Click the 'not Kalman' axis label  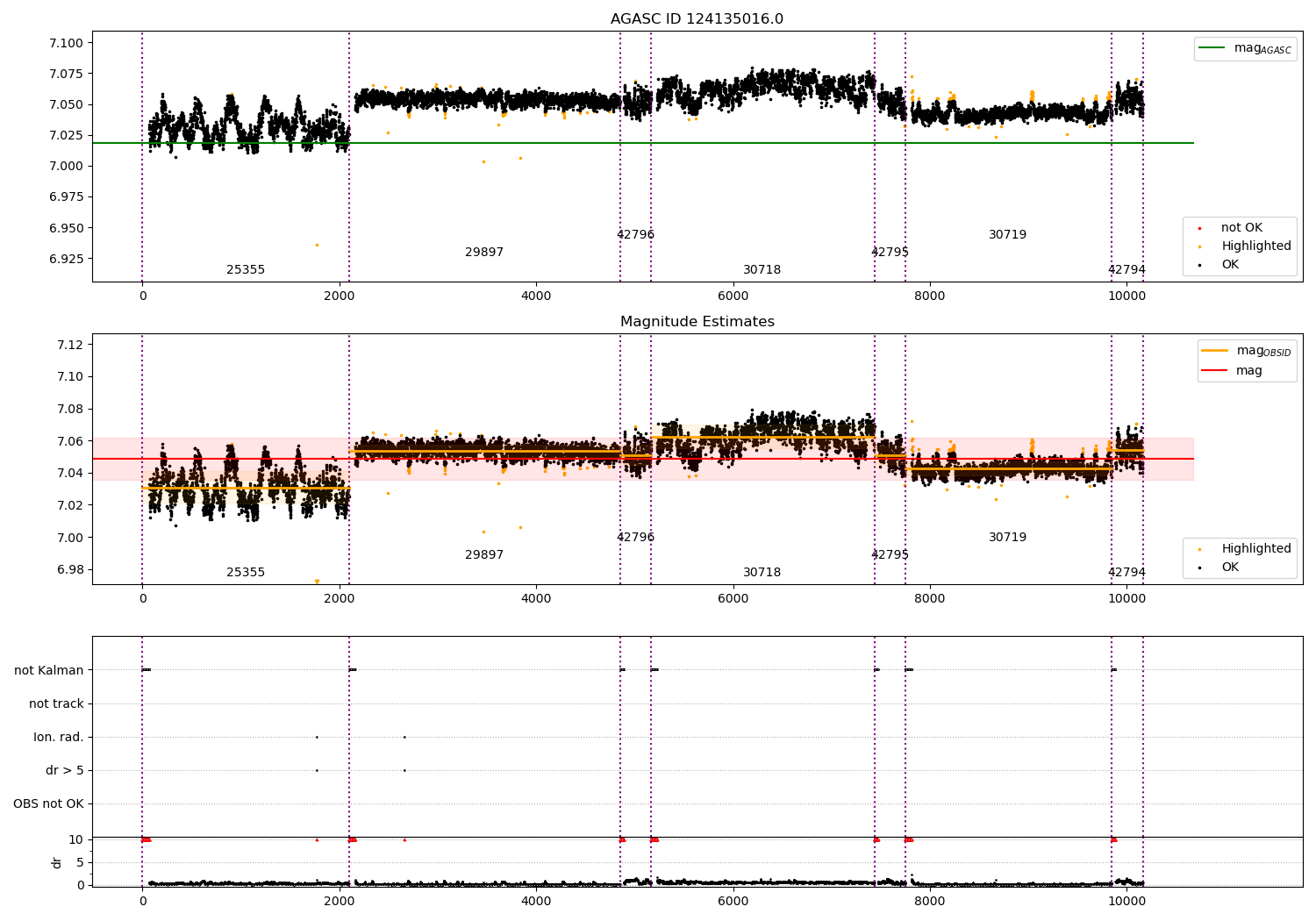coord(49,670)
